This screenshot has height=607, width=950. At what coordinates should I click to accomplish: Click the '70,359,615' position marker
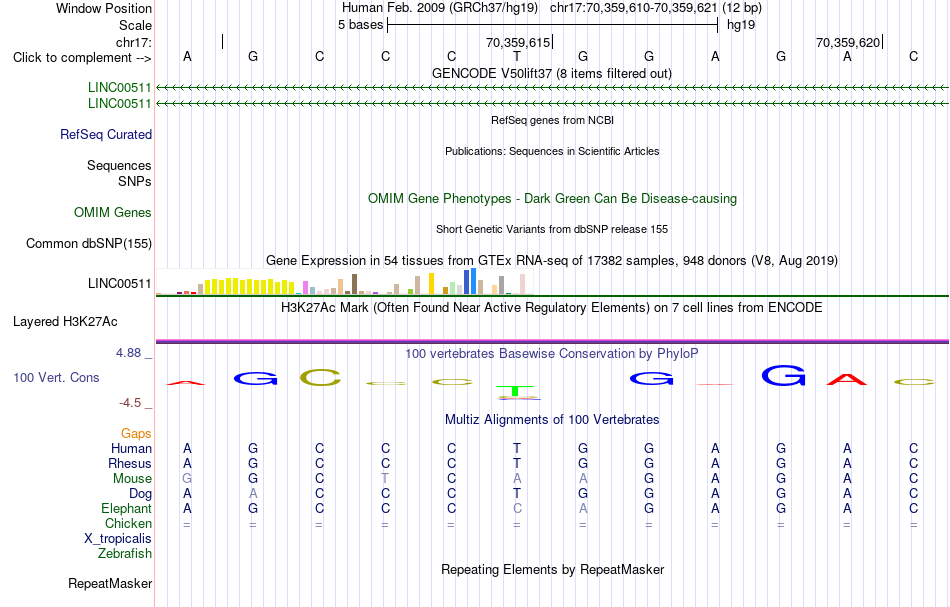click(518, 42)
